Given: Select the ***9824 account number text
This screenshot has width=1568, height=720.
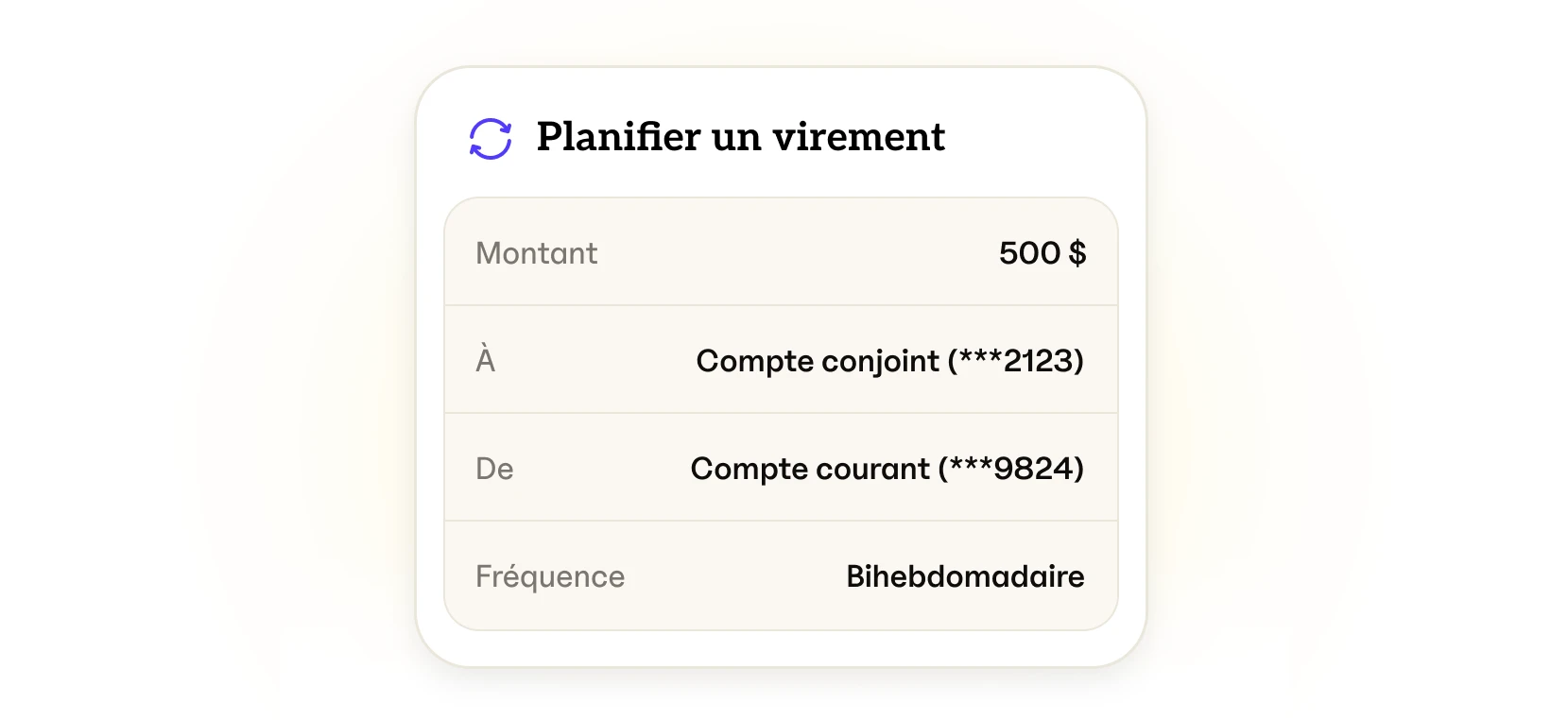Looking at the screenshot, I should (1011, 469).
